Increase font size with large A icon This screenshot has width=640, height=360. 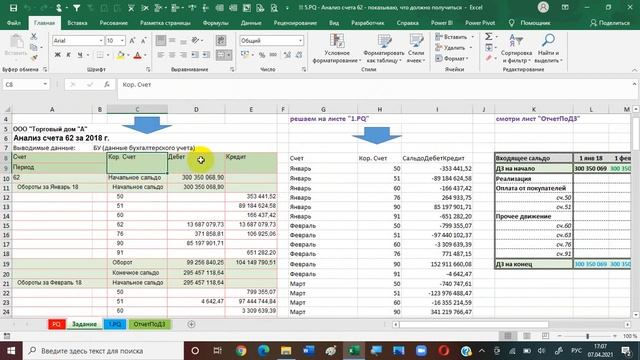[x=132, y=40]
